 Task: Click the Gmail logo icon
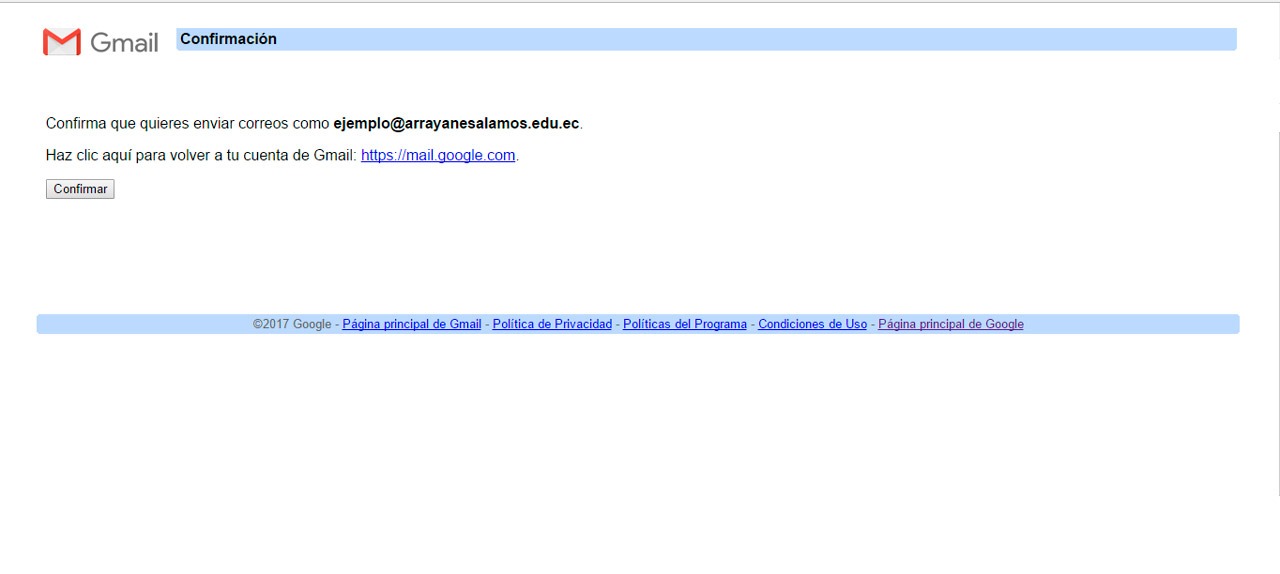tap(62, 42)
